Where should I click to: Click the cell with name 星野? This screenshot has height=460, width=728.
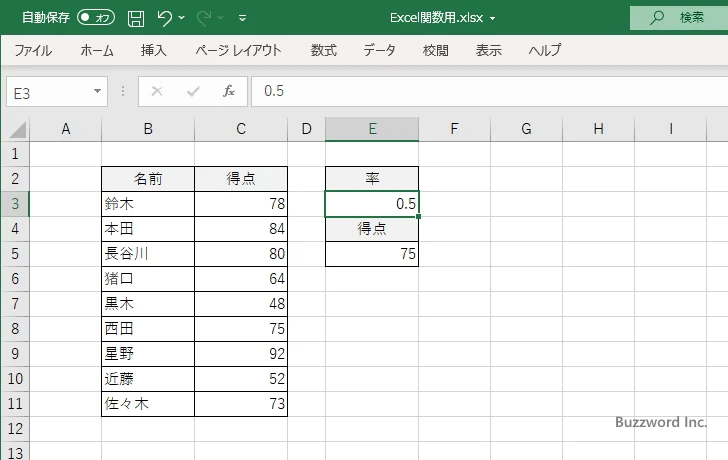point(148,354)
